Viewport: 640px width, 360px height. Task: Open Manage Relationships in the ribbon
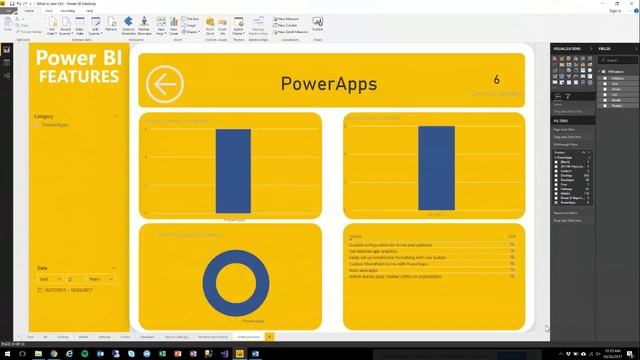point(258,26)
